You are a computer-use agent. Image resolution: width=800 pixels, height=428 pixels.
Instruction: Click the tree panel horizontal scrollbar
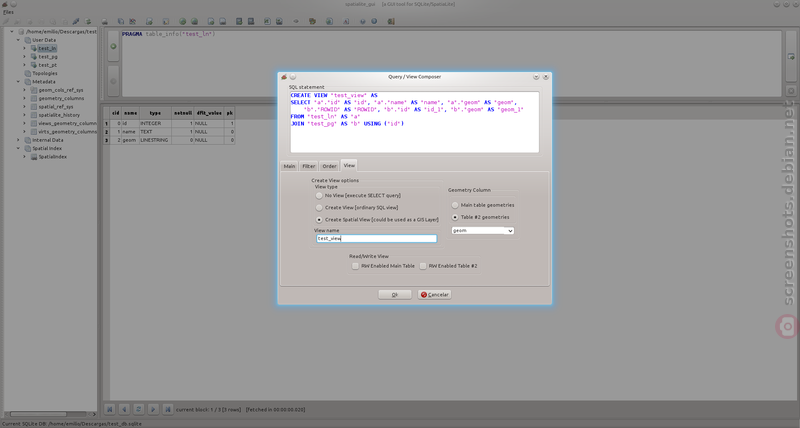point(48,414)
